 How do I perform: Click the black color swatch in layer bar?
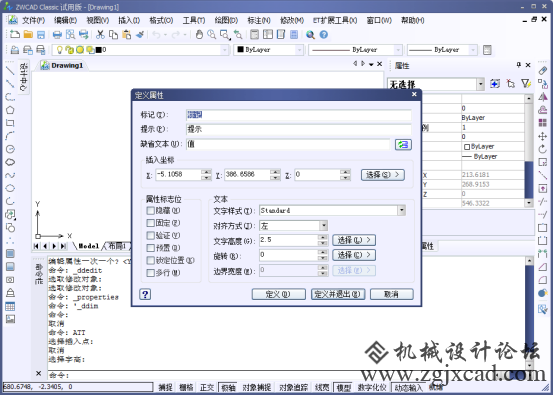coord(99,50)
